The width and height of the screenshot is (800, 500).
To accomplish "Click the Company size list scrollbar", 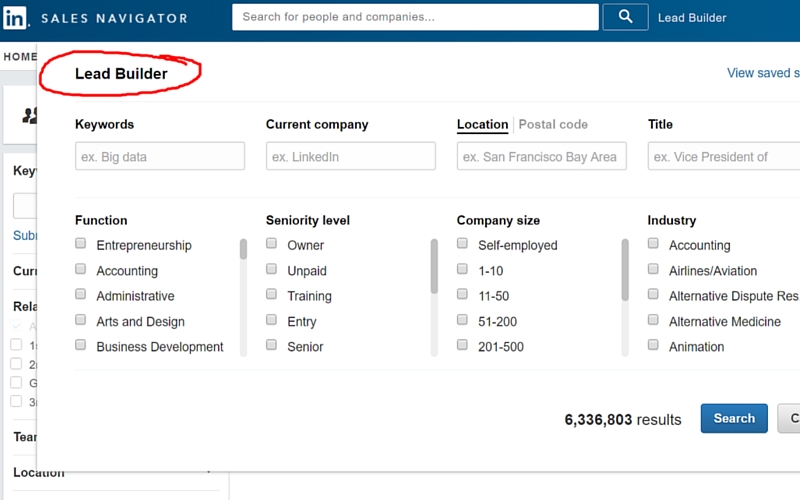I will point(625,297).
